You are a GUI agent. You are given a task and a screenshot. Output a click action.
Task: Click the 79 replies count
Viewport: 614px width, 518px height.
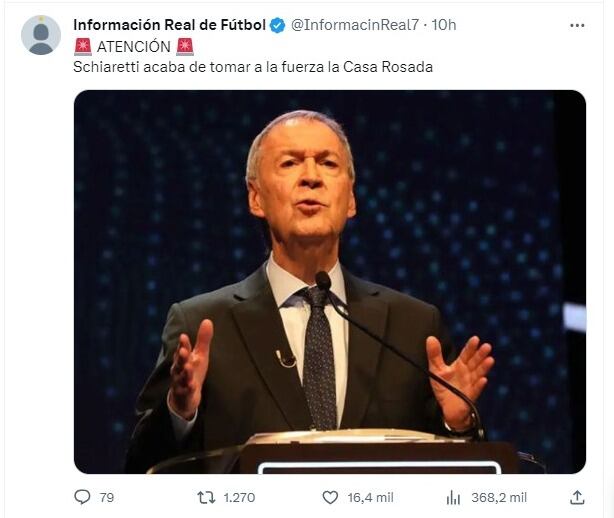pyautogui.click(x=107, y=498)
